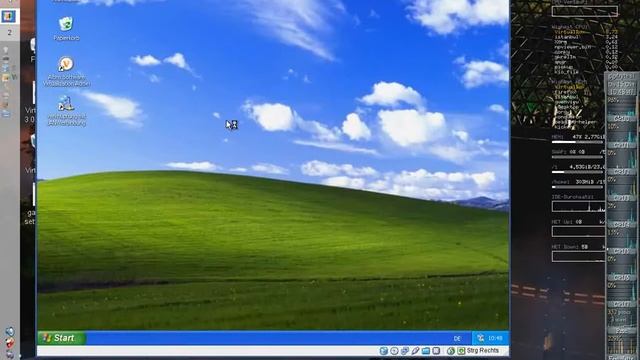The image size is (640, 360).
Task: Click VirtualBox display status icon
Action: tap(436, 351)
